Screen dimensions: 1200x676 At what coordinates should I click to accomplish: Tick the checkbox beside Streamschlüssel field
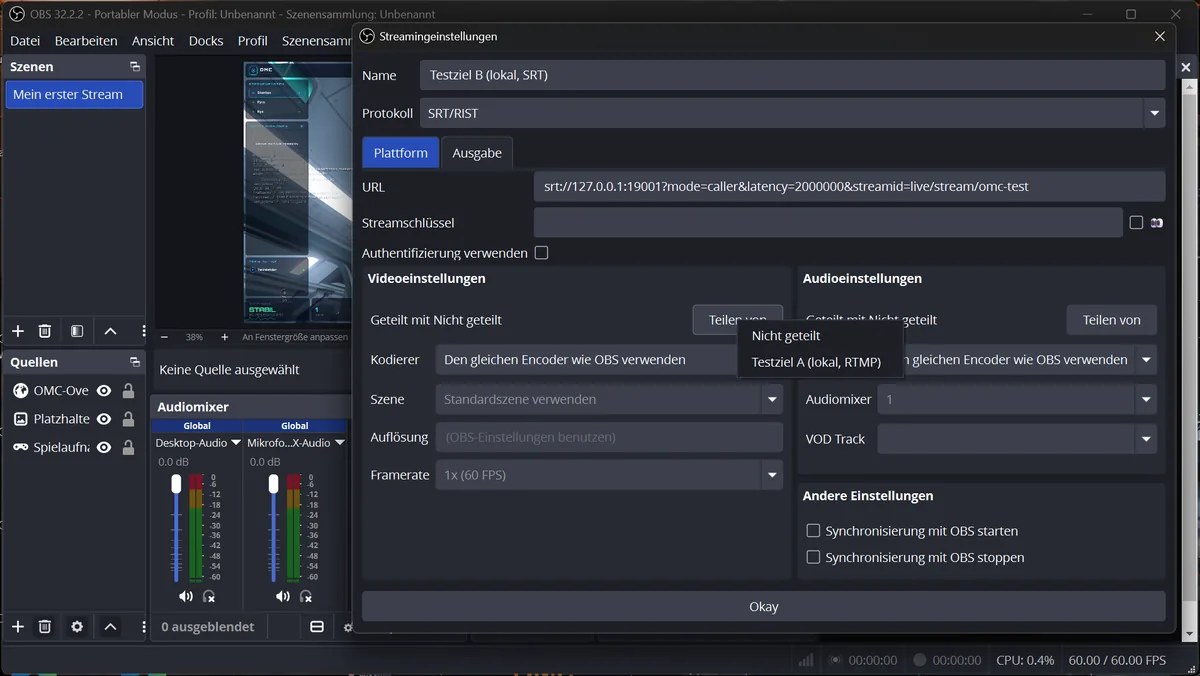click(x=1136, y=223)
